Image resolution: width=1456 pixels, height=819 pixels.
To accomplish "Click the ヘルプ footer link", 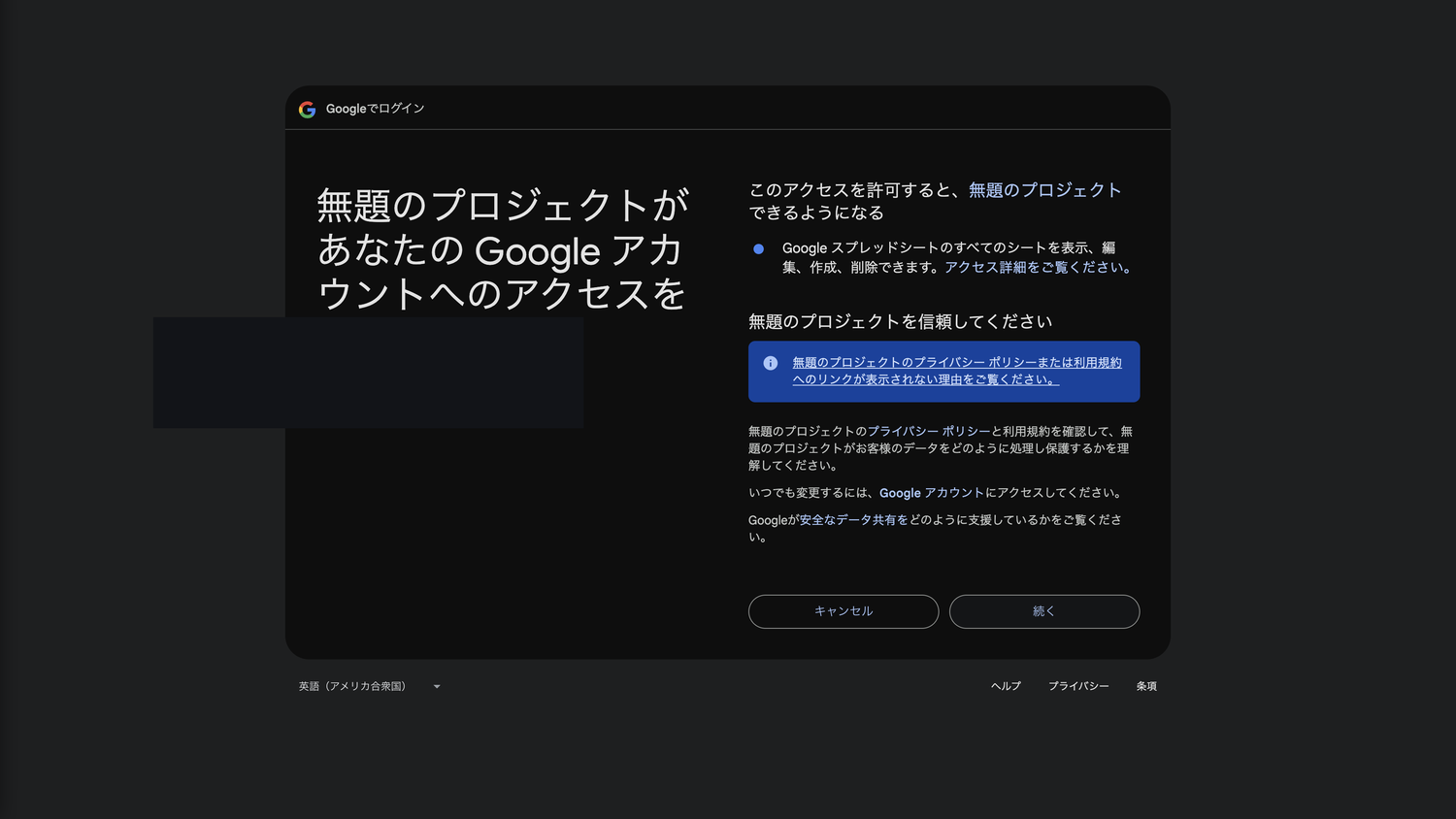I will (1006, 686).
